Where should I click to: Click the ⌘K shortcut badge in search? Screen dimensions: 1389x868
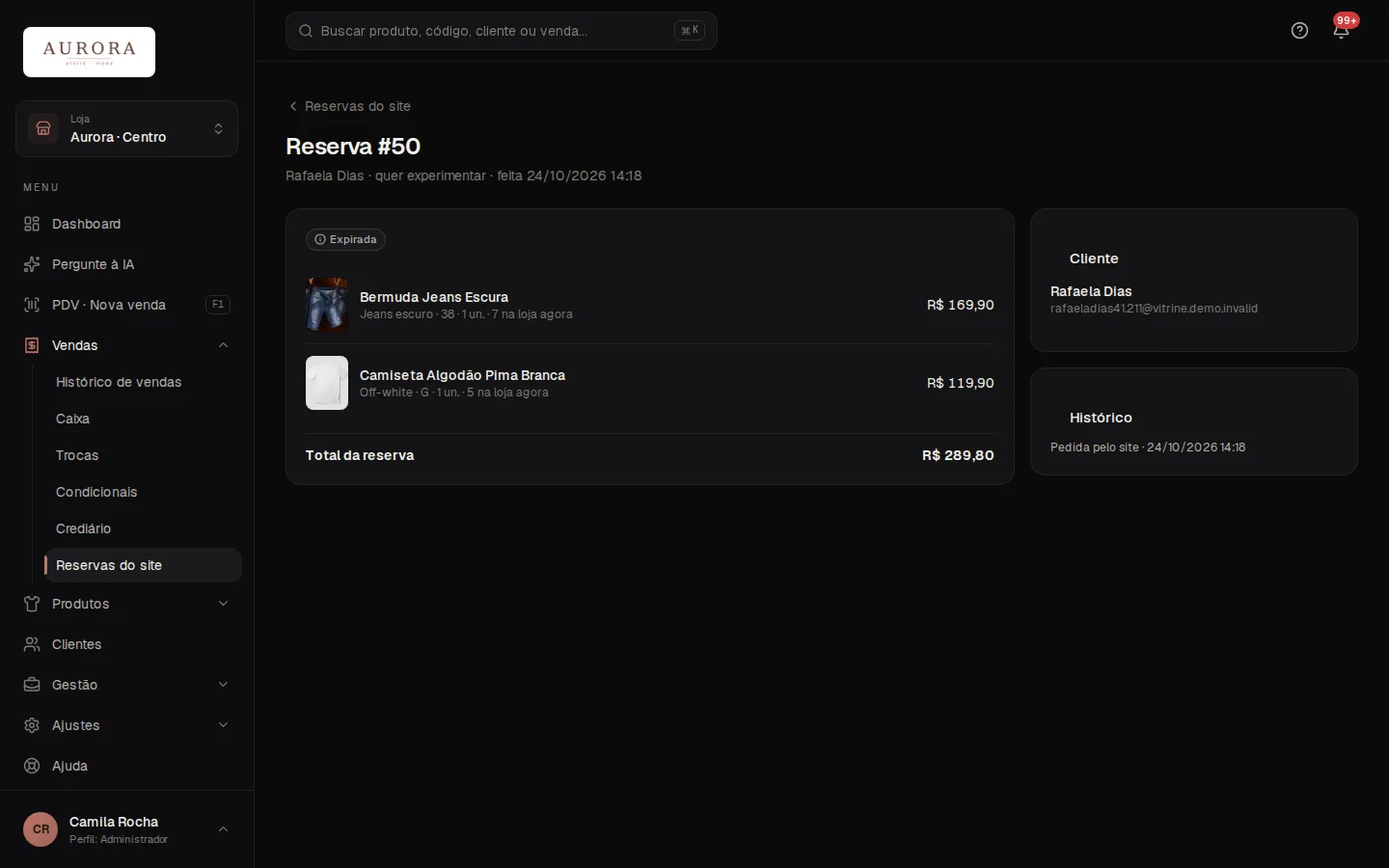coord(690,31)
